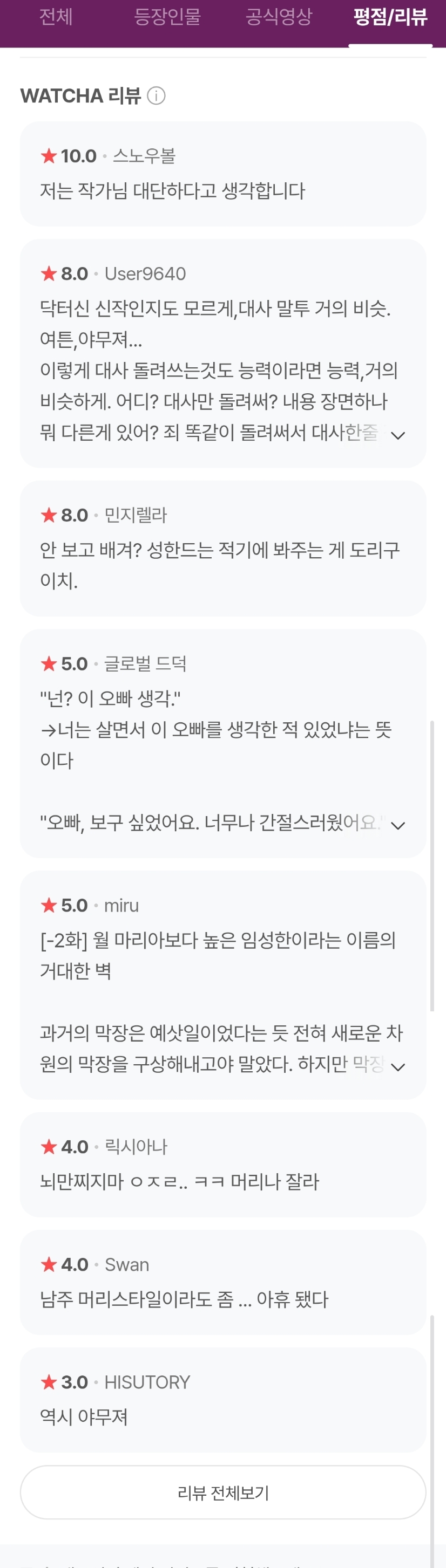Switch to the 전체 tab
This screenshot has width=446, height=1568.
pyautogui.click(x=56, y=17)
